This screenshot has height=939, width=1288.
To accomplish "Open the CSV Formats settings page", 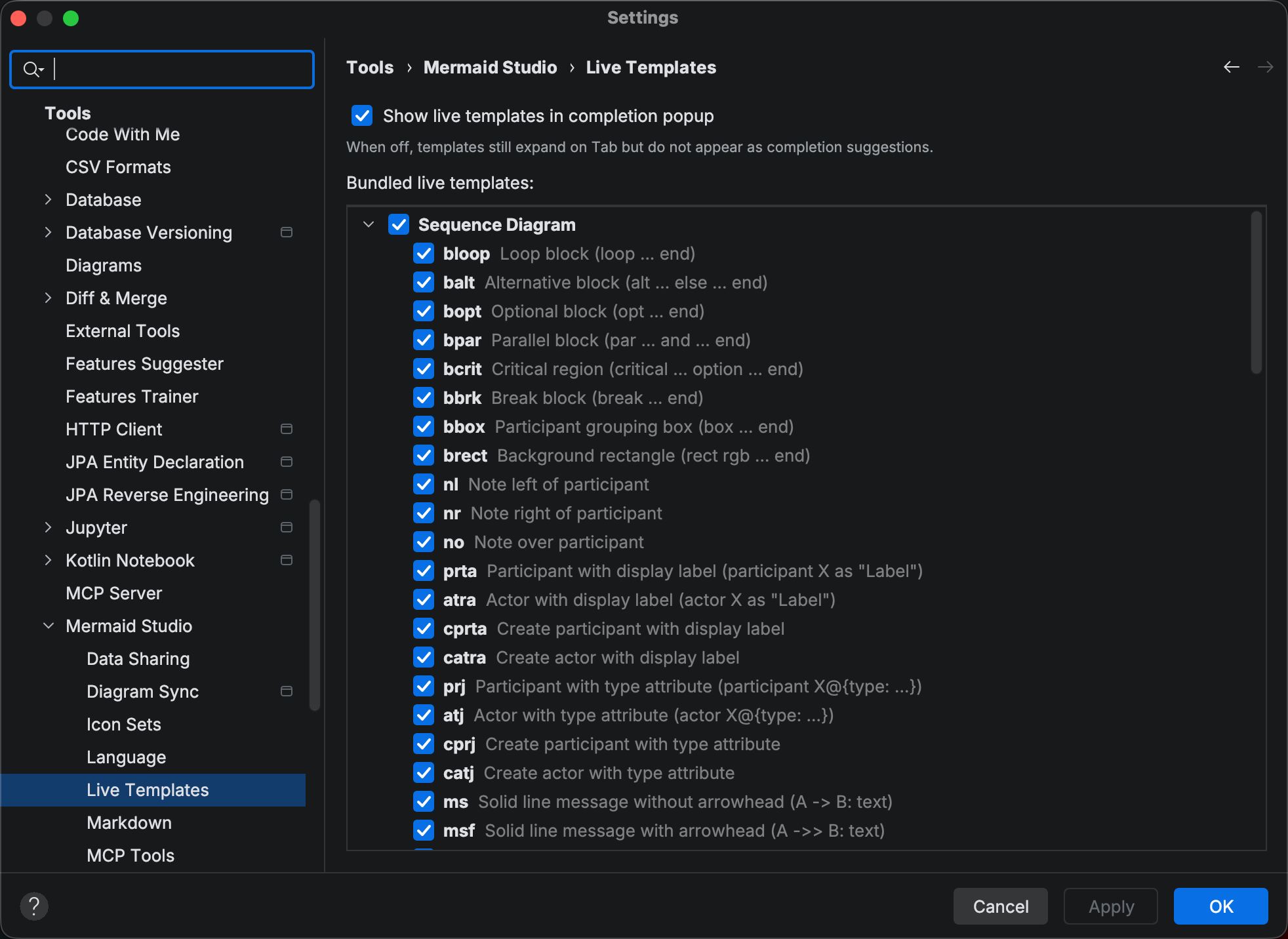I will (118, 167).
